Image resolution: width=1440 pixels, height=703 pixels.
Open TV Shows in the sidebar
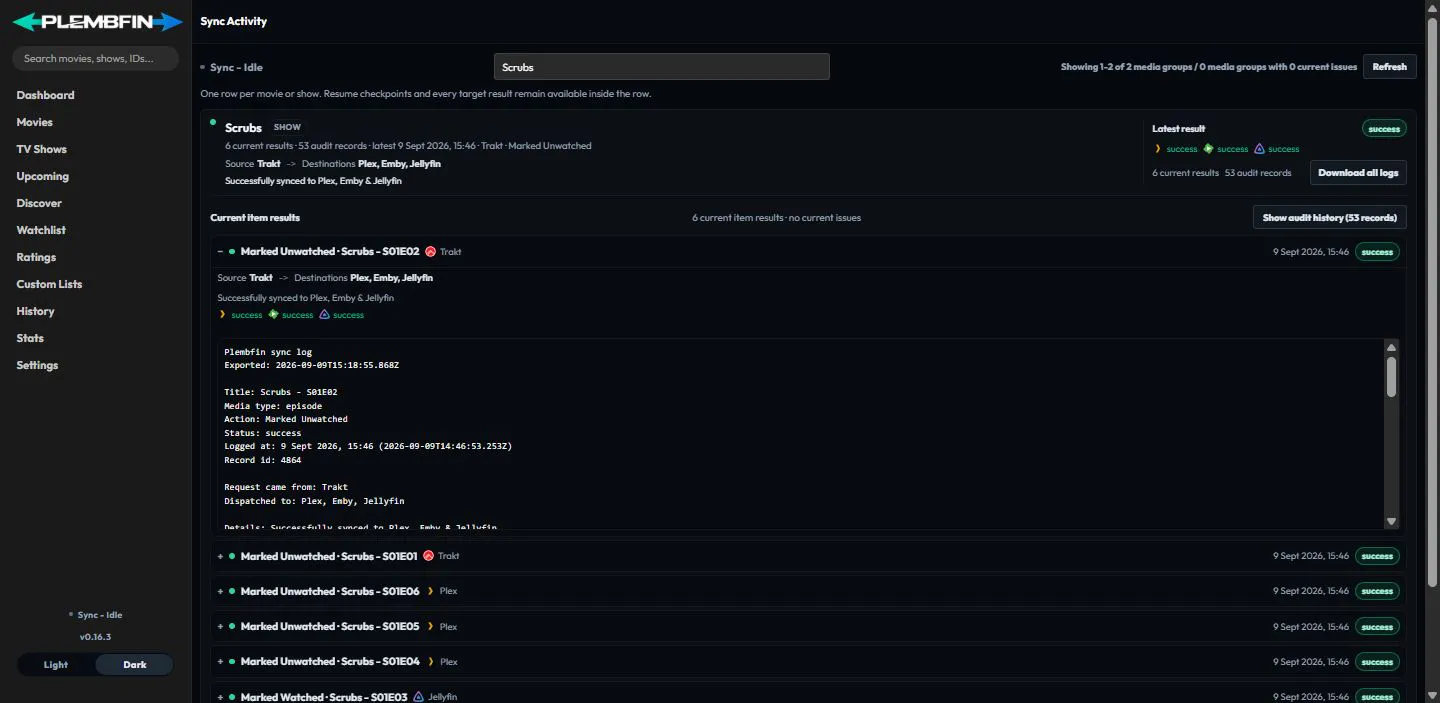coord(41,149)
